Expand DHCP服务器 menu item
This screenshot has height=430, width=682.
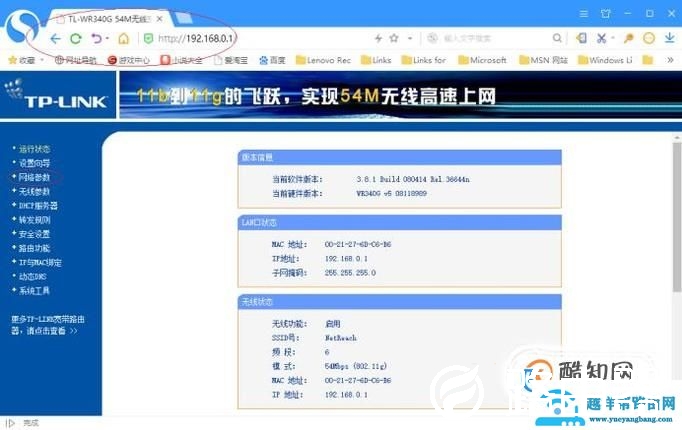point(38,206)
